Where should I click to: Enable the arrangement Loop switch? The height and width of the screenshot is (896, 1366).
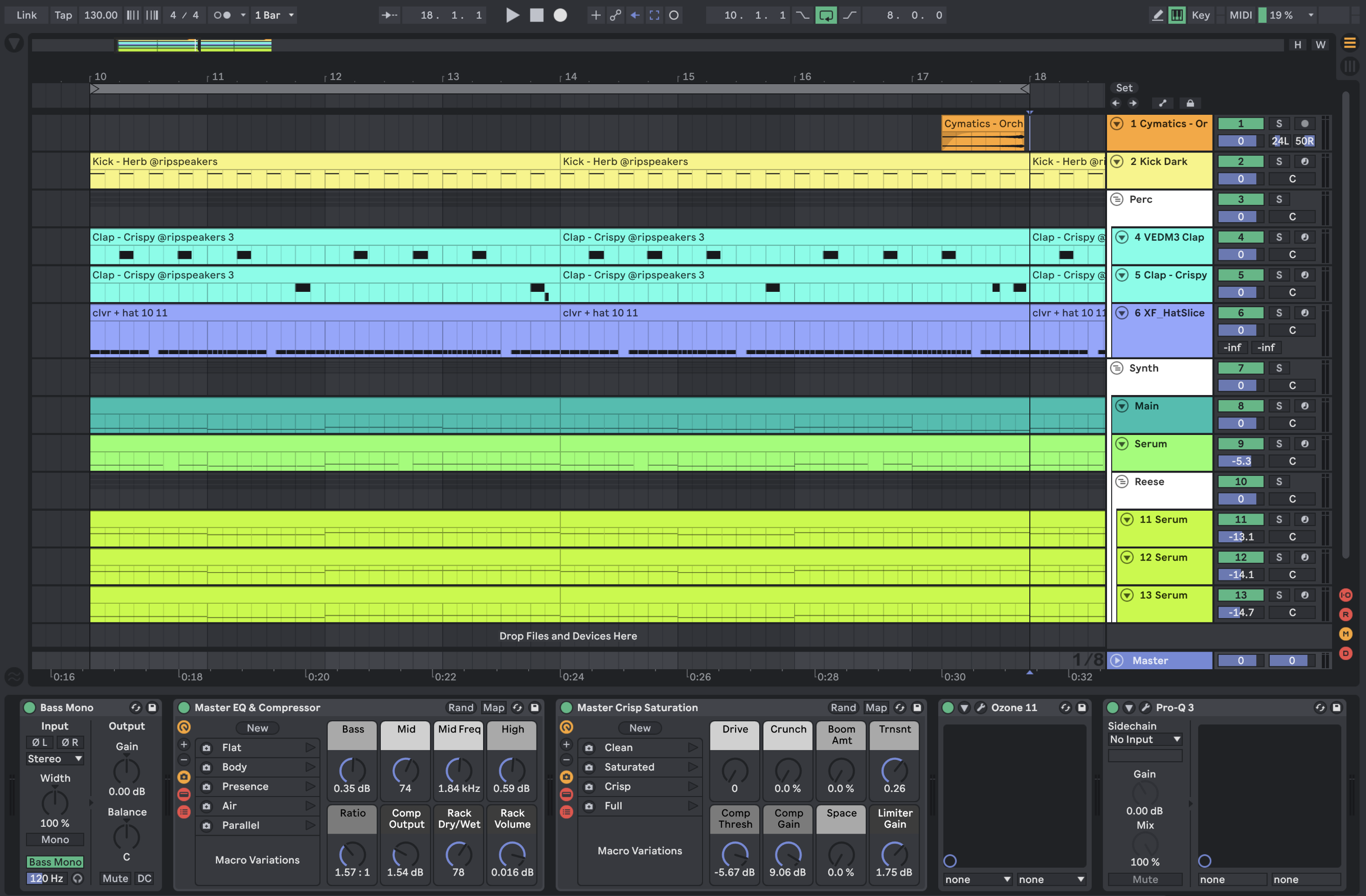(x=825, y=15)
